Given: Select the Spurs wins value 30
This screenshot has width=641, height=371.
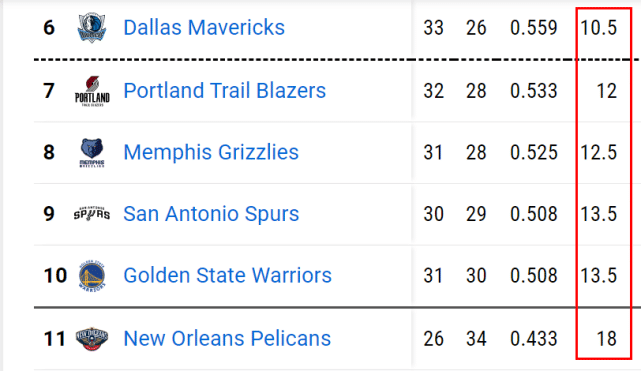Looking at the screenshot, I should pos(433,214).
